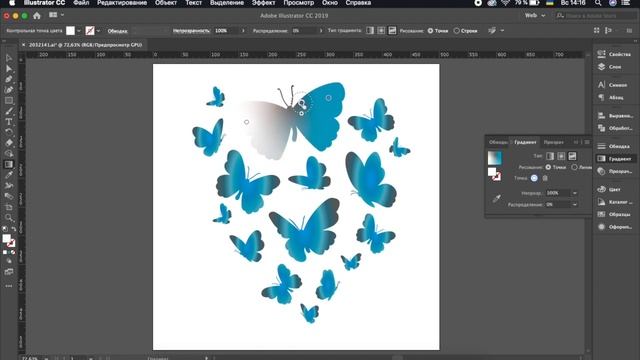Select the Rectangle shape tool
Screen dimensions: 640x360
(9, 100)
